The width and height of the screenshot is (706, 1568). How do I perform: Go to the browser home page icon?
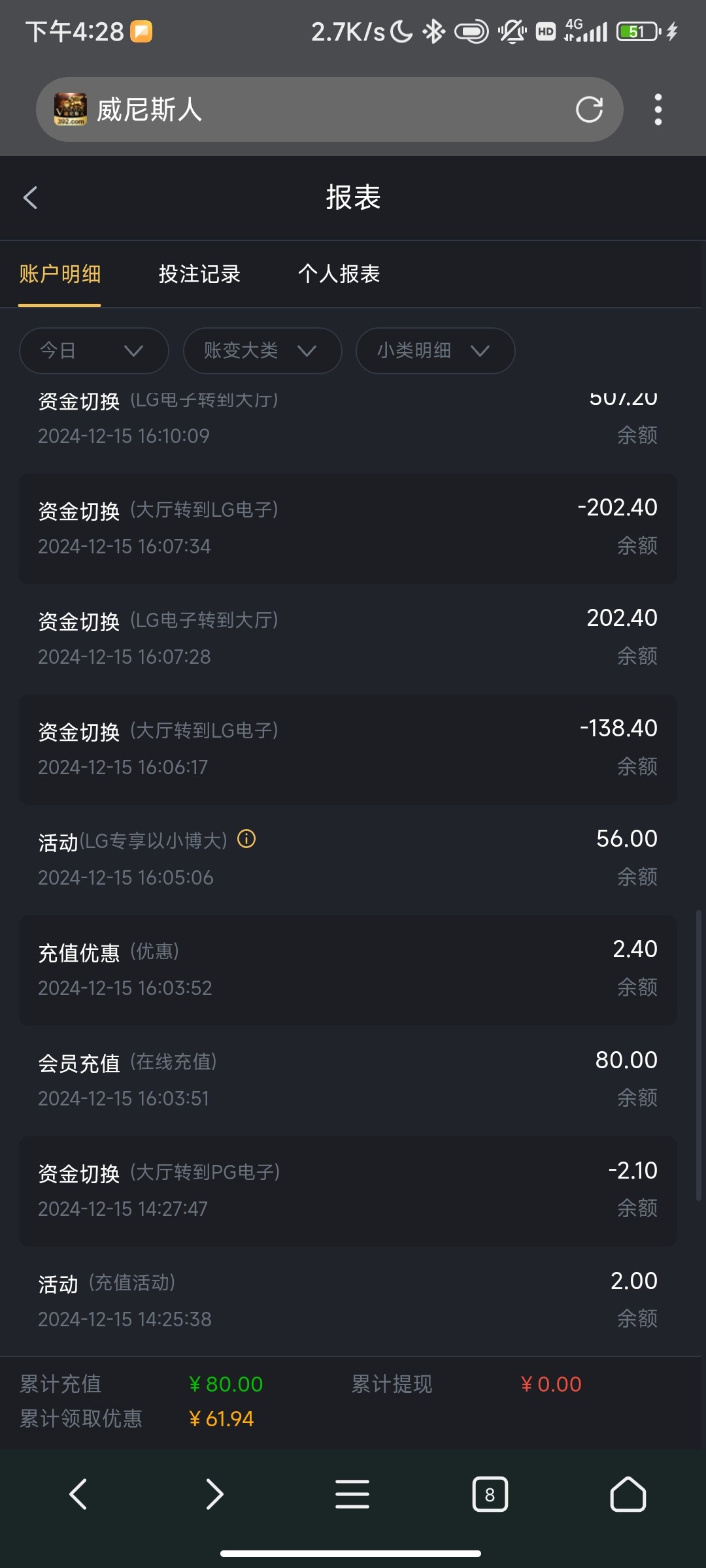[628, 1494]
